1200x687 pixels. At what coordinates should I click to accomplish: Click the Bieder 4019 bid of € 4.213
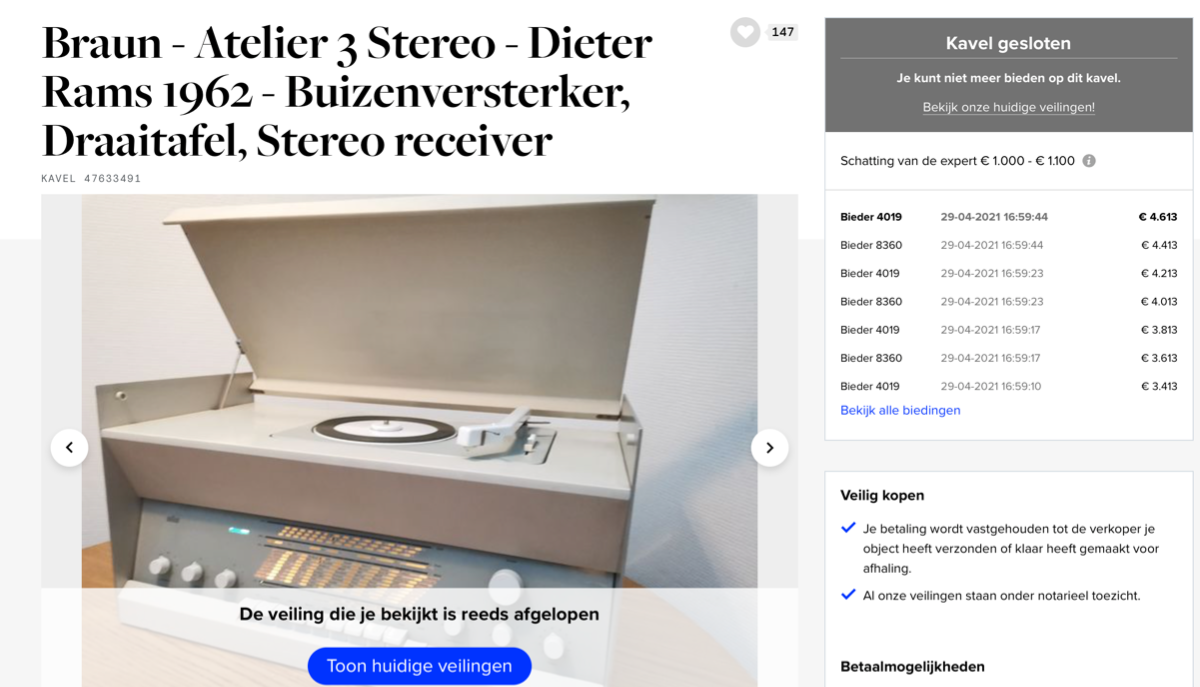pos(1008,273)
